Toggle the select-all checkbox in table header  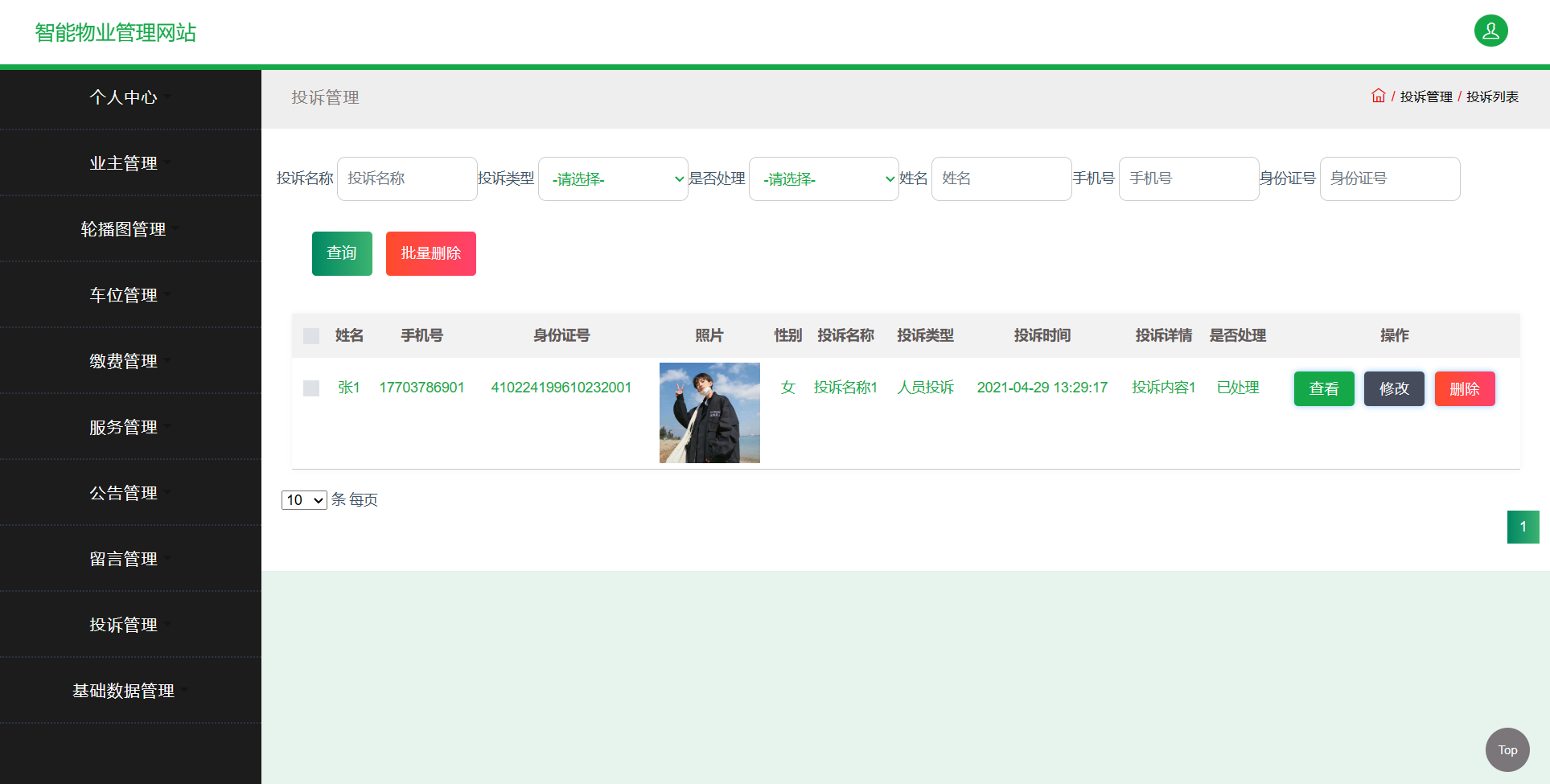(311, 335)
